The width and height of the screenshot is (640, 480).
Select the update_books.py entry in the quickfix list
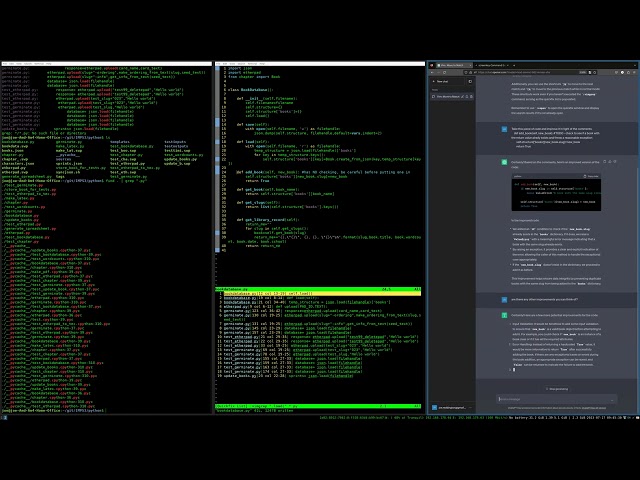(x=288, y=376)
